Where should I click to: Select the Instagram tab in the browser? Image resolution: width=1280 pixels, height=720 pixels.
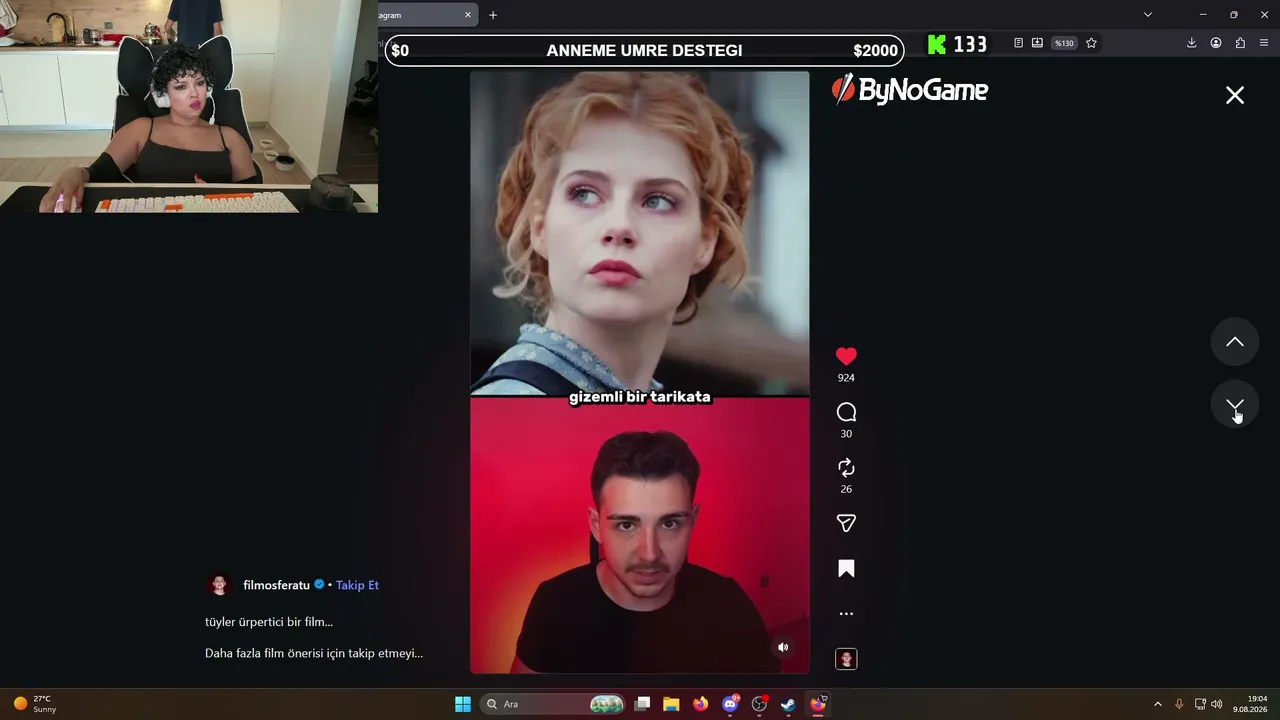(x=428, y=15)
